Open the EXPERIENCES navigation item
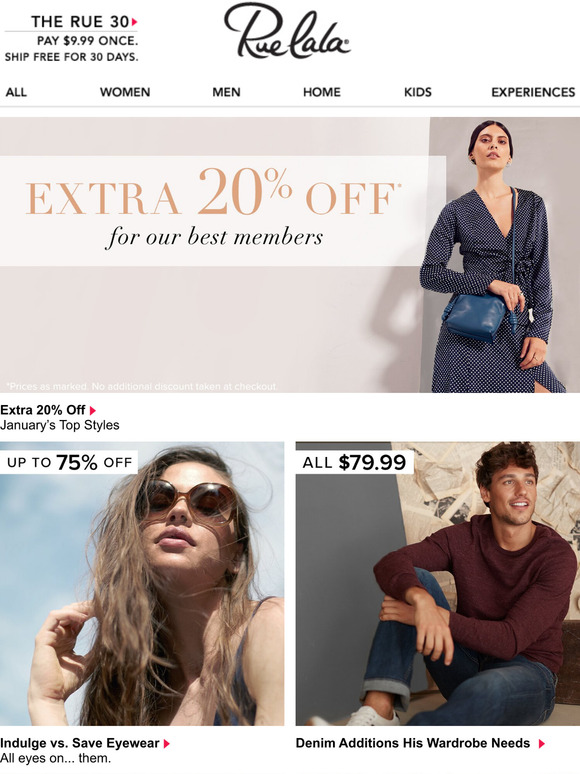The width and height of the screenshot is (580, 774). pos(533,92)
